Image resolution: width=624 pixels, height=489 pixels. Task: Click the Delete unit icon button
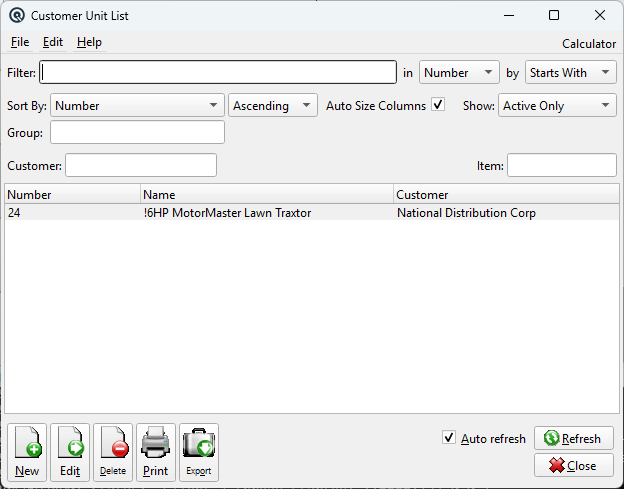pyautogui.click(x=113, y=452)
